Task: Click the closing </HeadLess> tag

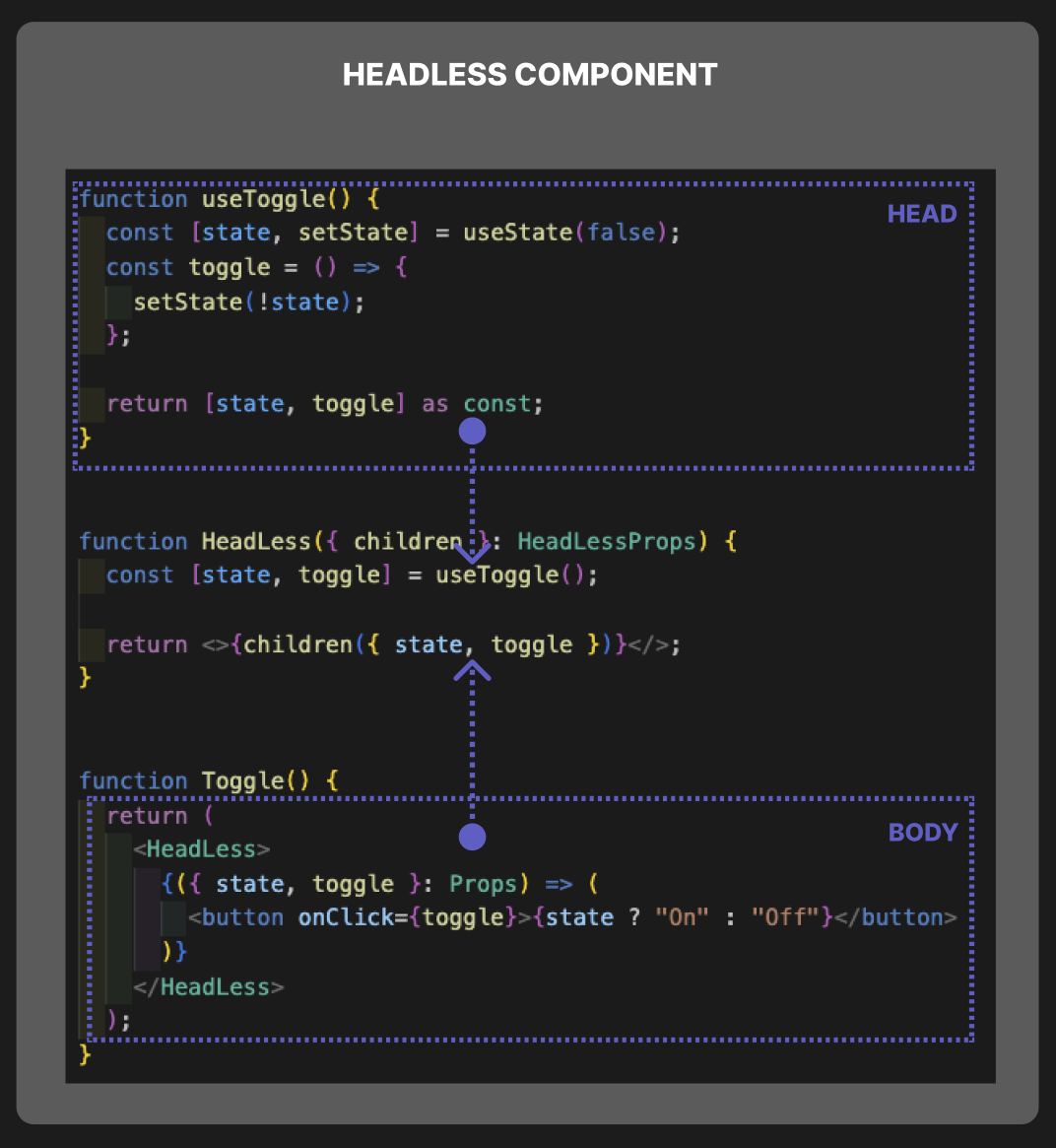Action: point(209,987)
